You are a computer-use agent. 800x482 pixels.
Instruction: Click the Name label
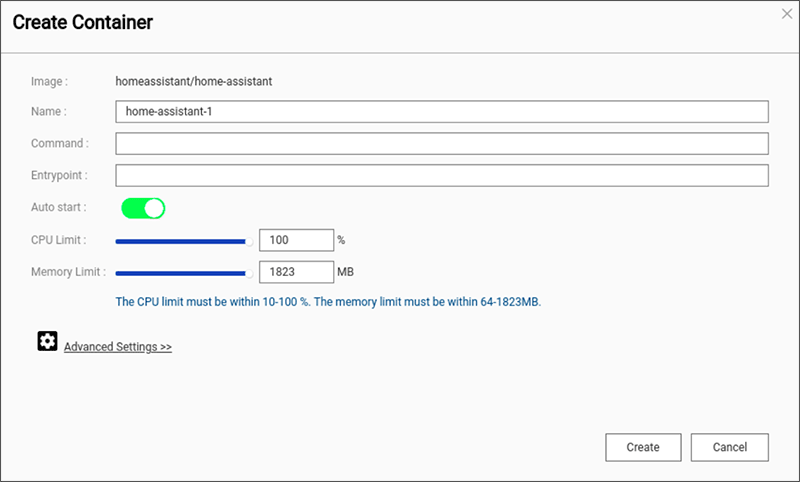[x=49, y=112]
